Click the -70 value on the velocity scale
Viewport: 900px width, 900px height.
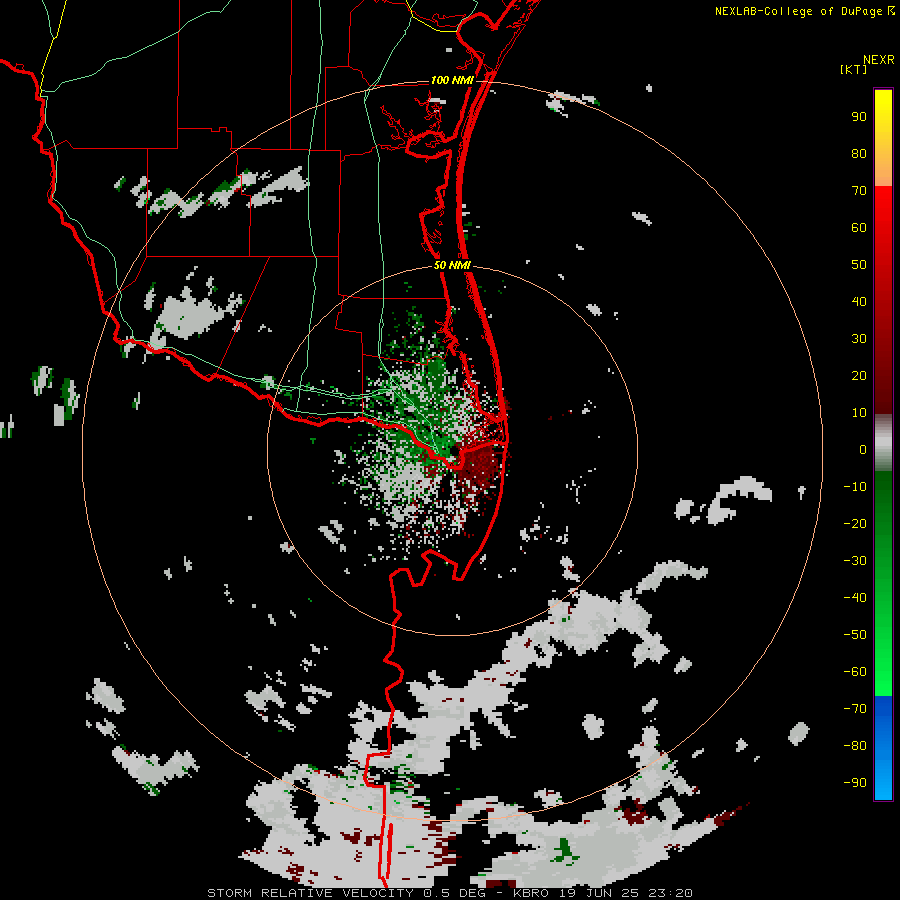pos(855,709)
